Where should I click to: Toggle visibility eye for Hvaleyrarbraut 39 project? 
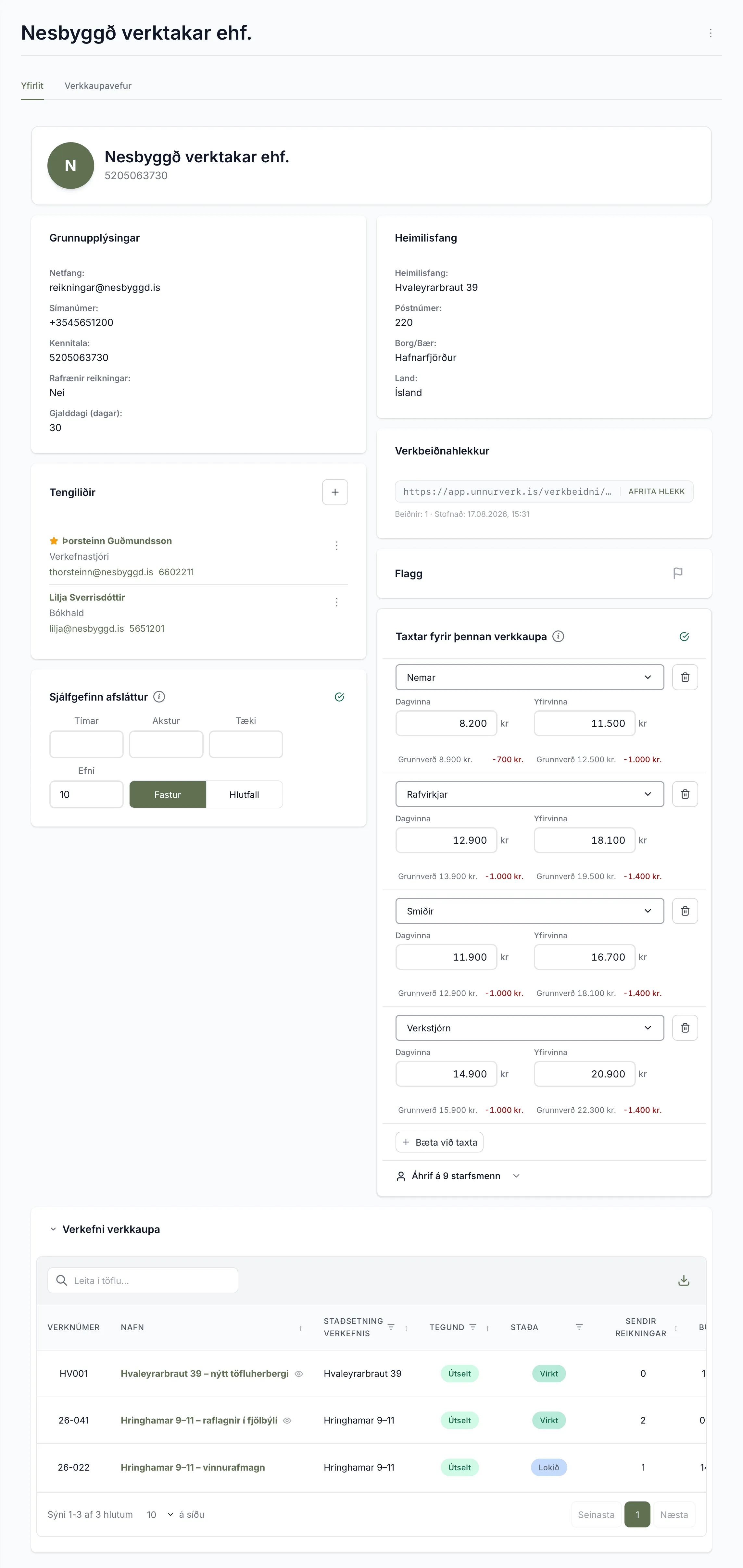(x=298, y=1373)
